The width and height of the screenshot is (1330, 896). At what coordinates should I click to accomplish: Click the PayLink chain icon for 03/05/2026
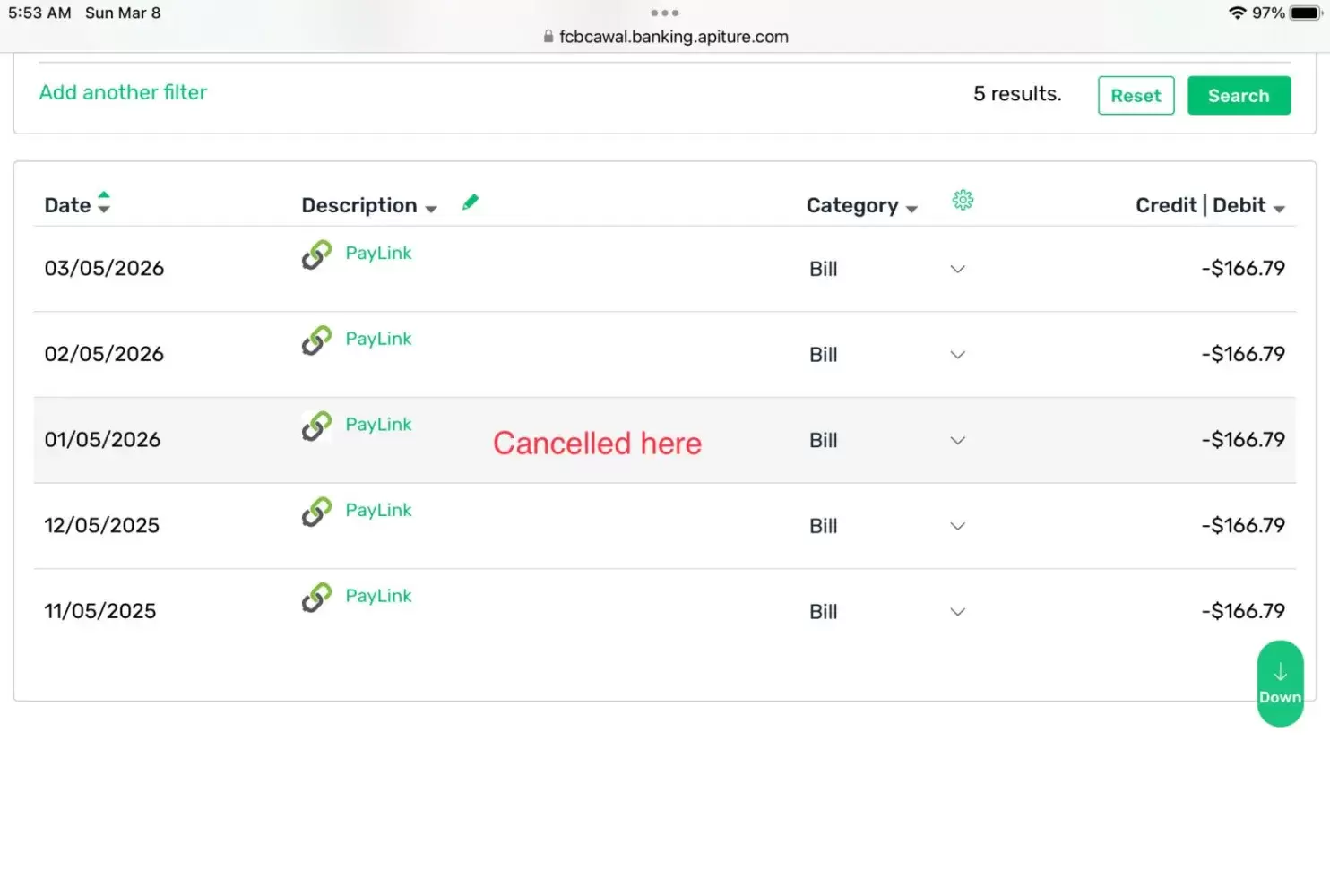pos(316,254)
